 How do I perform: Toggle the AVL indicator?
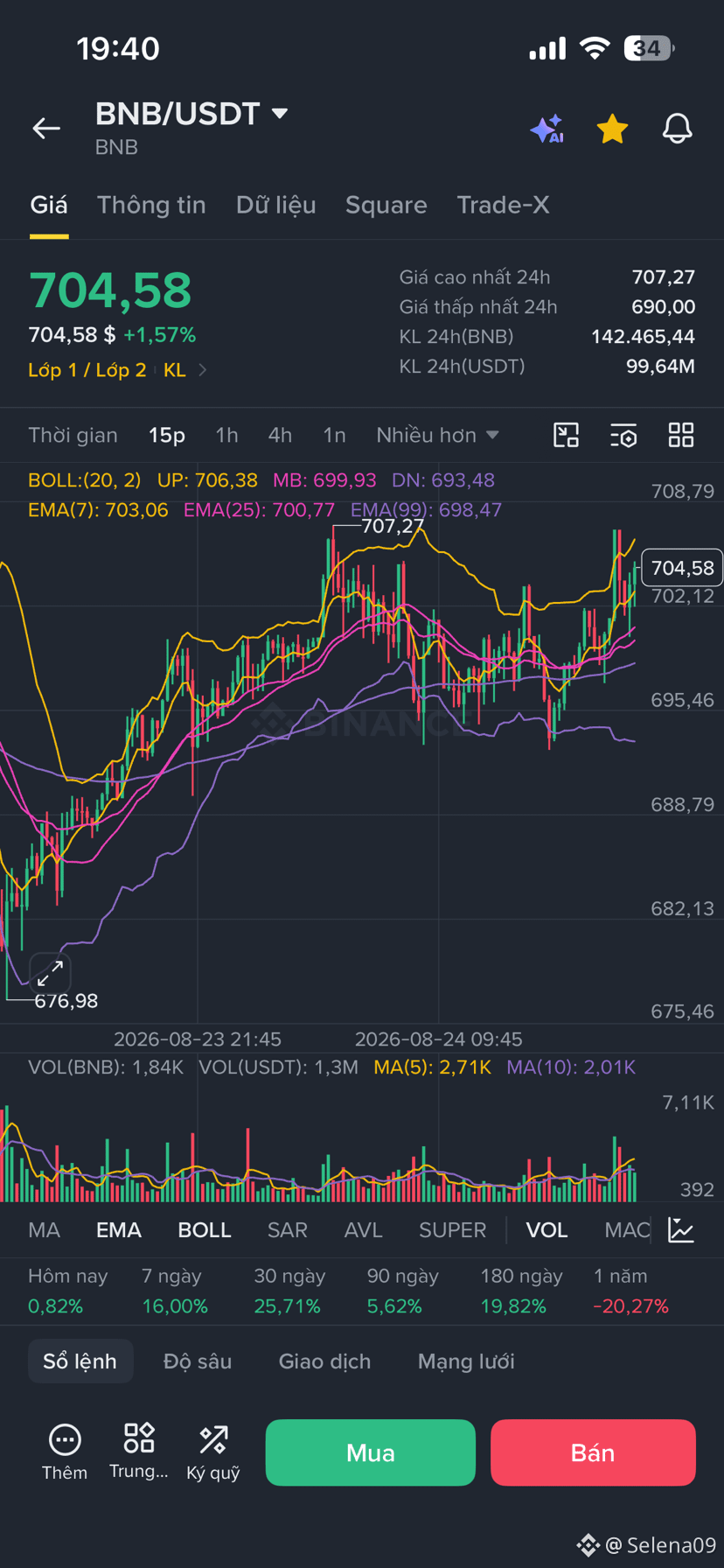coord(363,1229)
